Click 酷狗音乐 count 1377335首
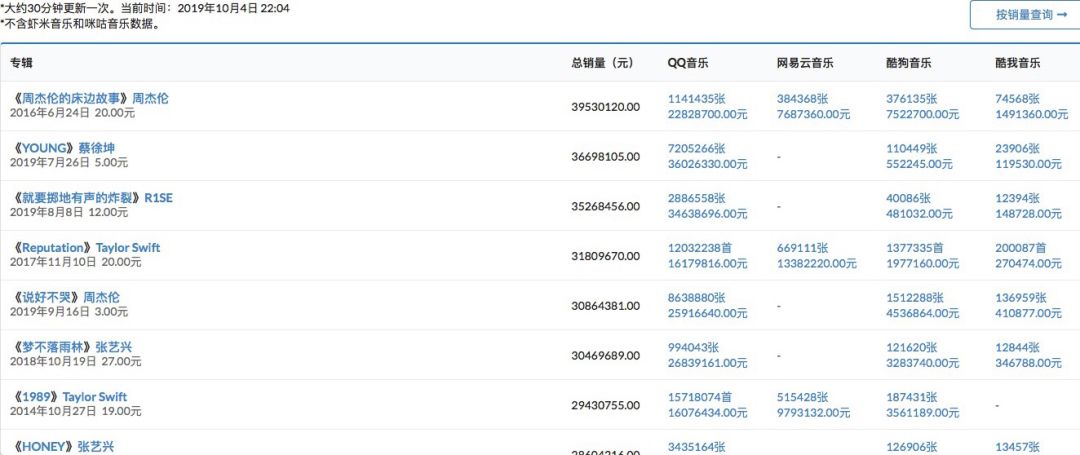Viewport: 1080px width, 455px height. [915, 247]
